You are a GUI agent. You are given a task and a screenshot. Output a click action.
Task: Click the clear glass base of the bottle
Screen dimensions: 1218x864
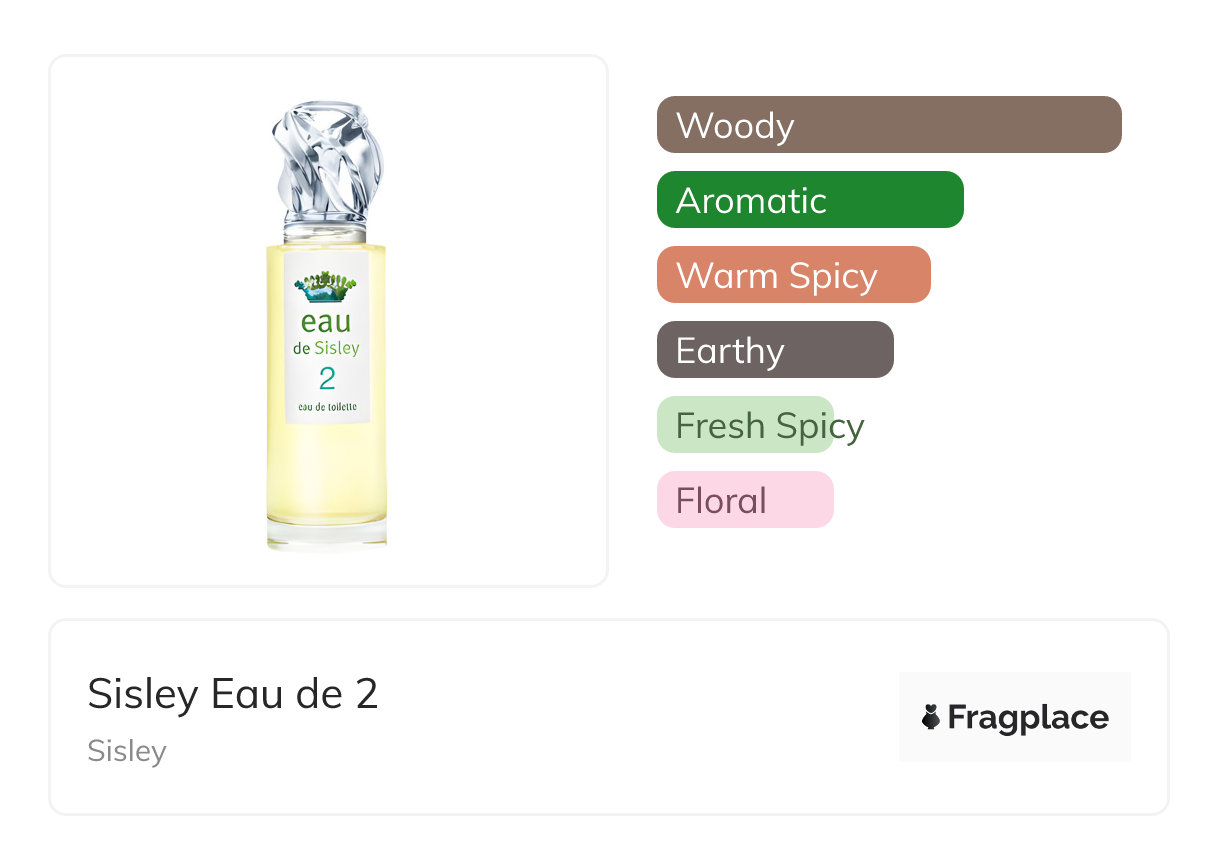pyautogui.click(x=327, y=533)
